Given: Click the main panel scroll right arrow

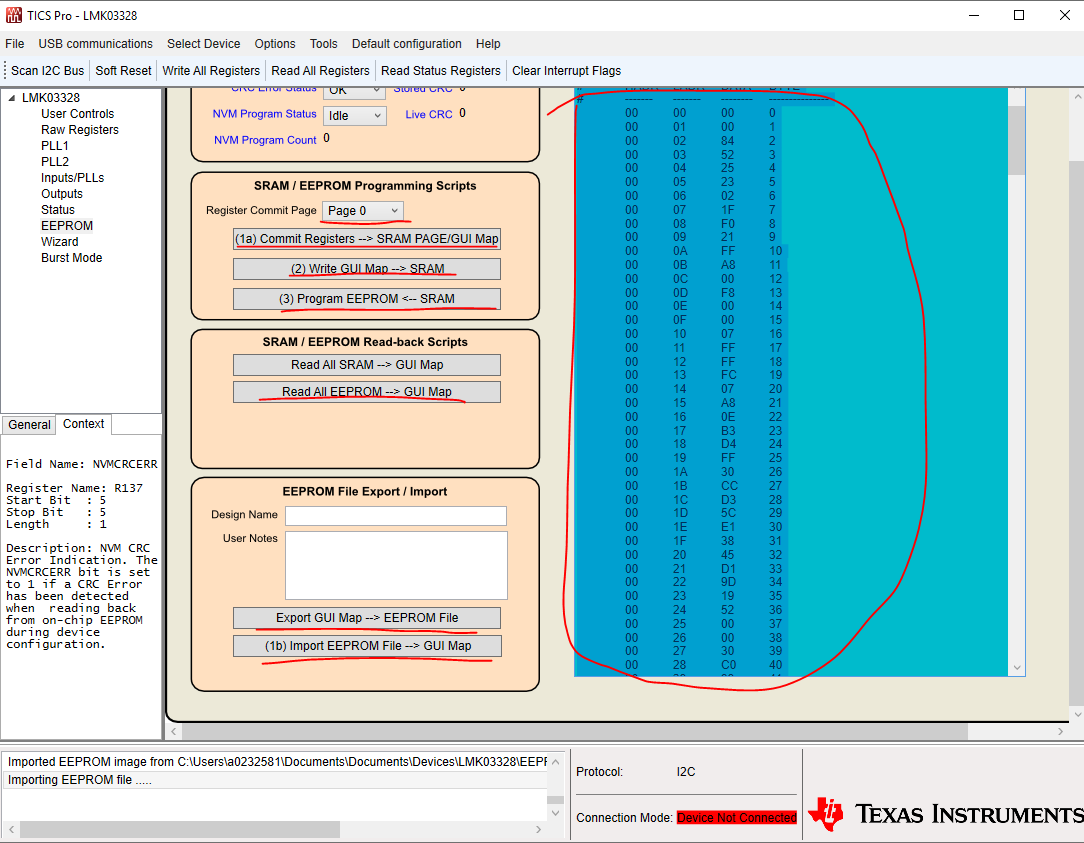Looking at the screenshot, I should click(x=1060, y=731).
